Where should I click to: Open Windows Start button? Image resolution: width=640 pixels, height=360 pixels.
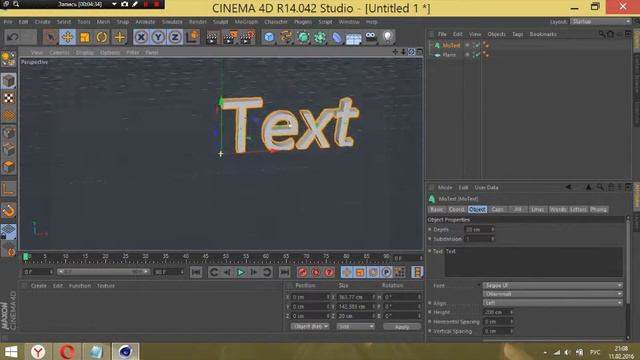pyautogui.click(x=11, y=352)
